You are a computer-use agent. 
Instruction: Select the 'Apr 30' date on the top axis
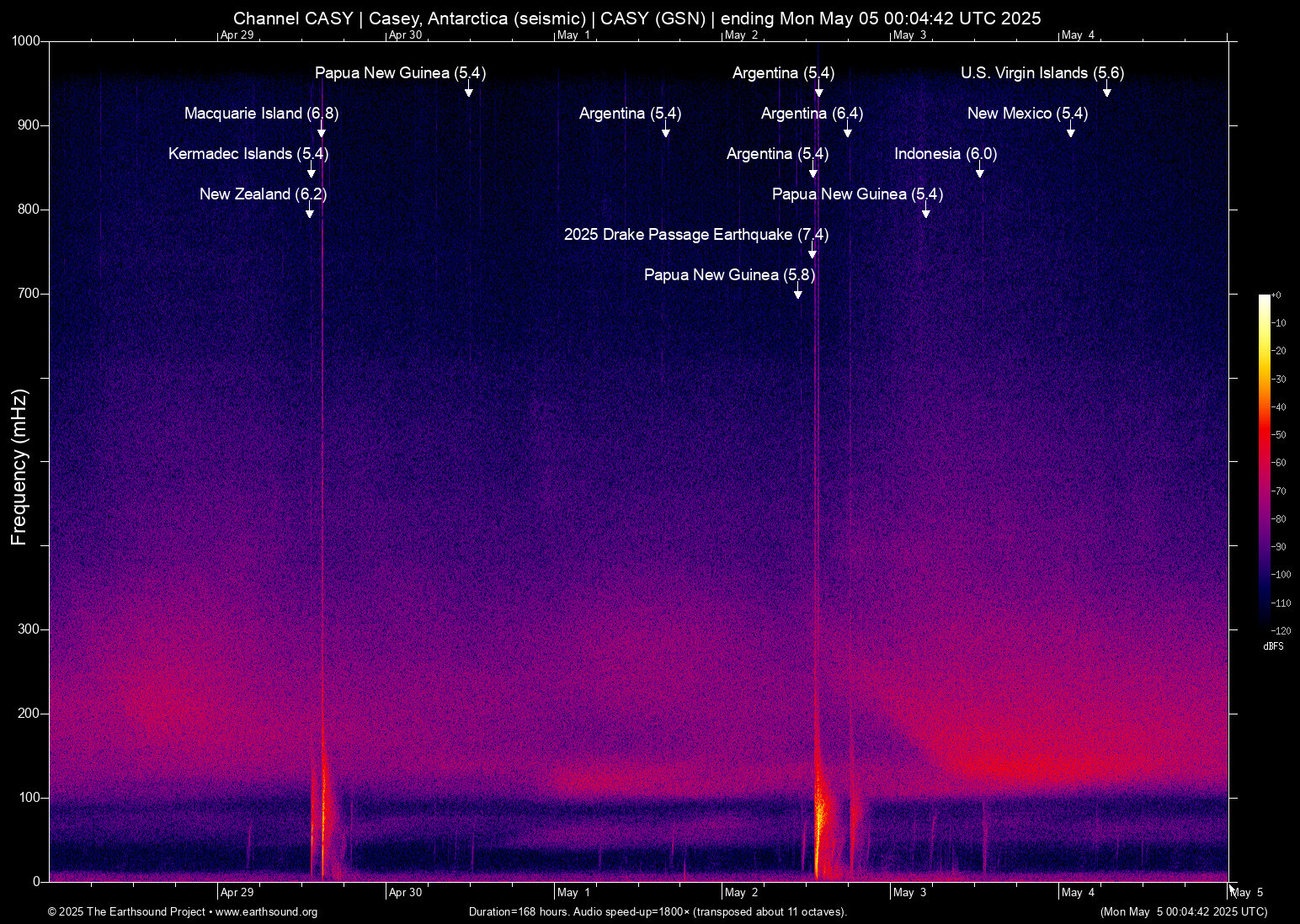pyautogui.click(x=405, y=35)
